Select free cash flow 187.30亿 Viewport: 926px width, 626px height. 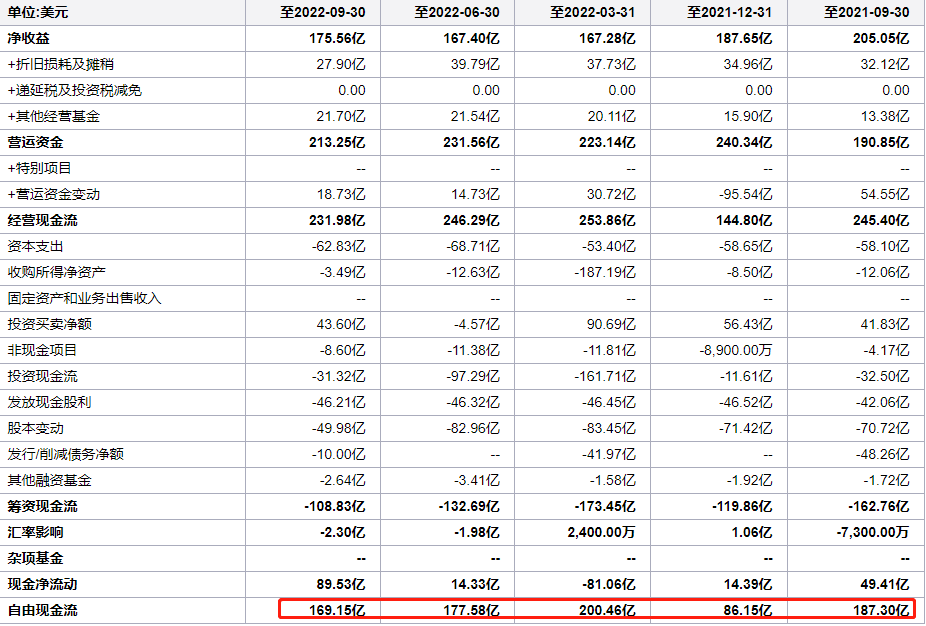click(x=881, y=610)
